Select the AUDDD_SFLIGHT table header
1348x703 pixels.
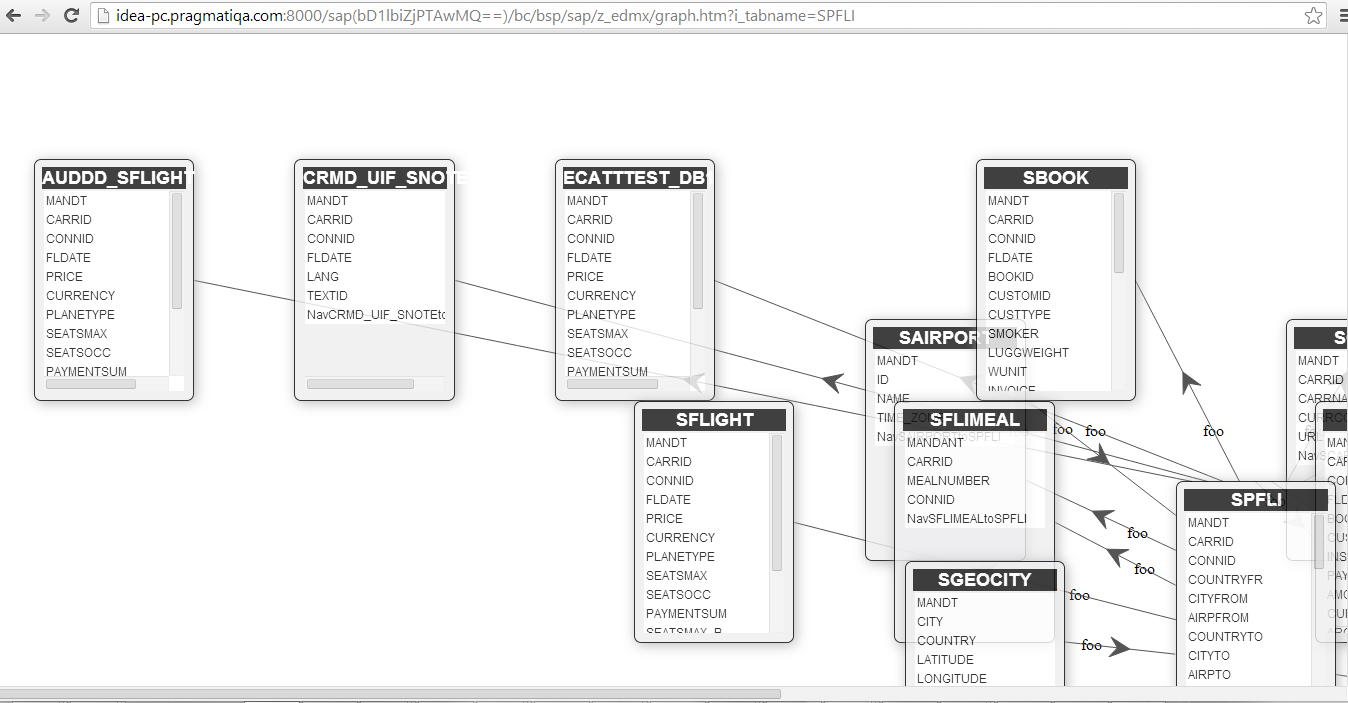[114, 178]
